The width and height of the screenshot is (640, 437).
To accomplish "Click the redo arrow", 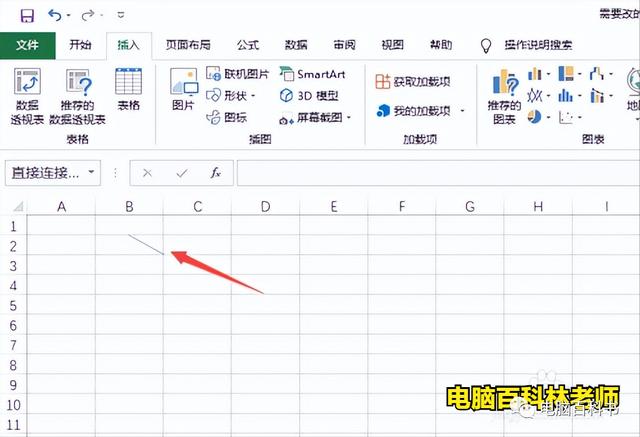I will click(x=87, y=16).
